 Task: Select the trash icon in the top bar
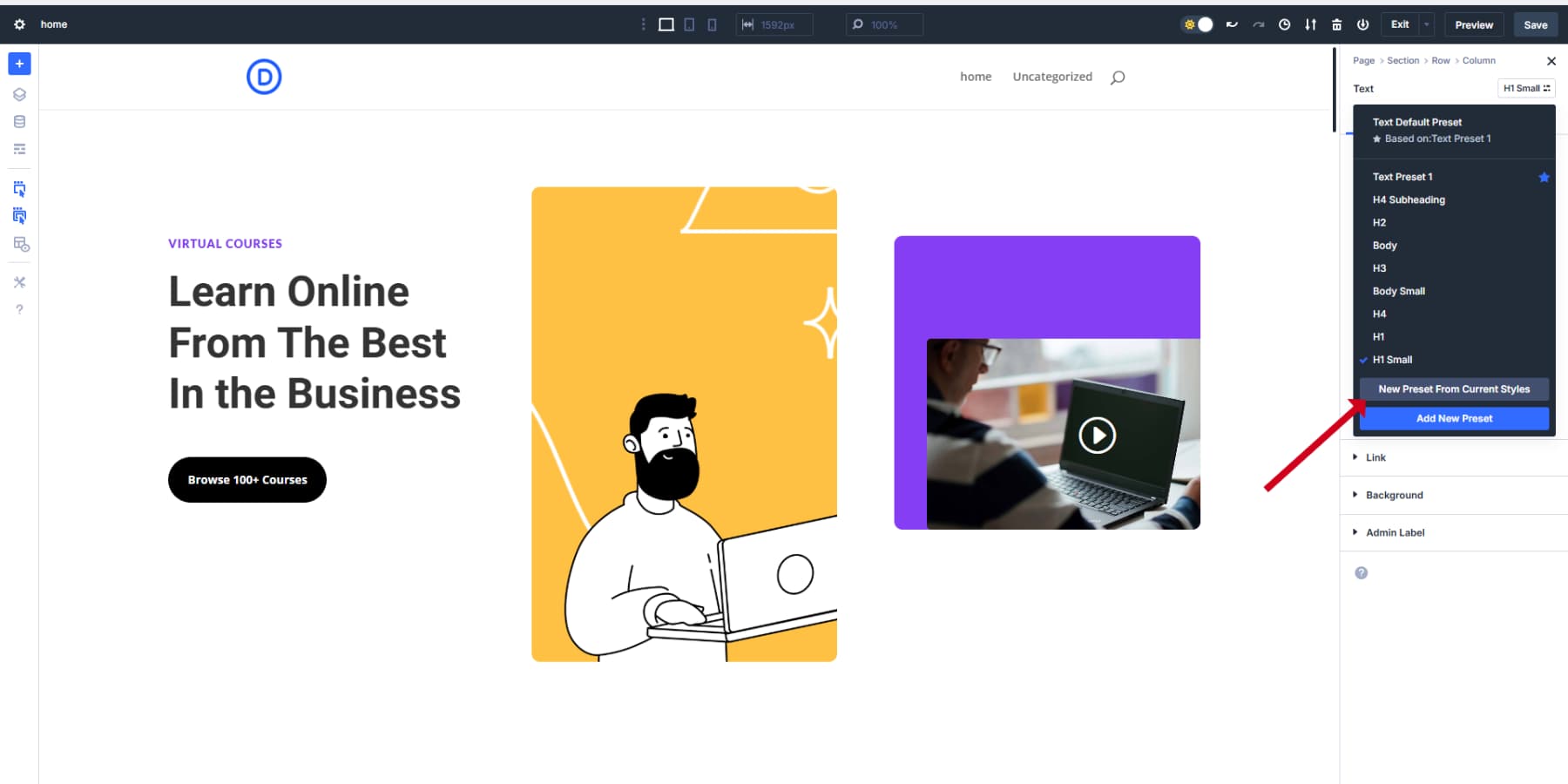click(x=1336, y=24)
